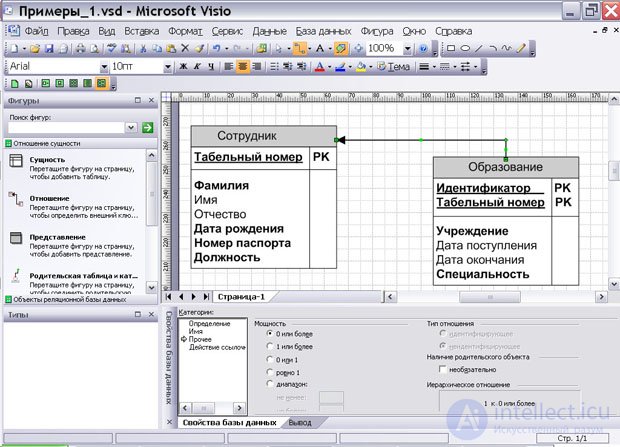
Task: Switch to the Вывод tab
Action: point(300,422)
